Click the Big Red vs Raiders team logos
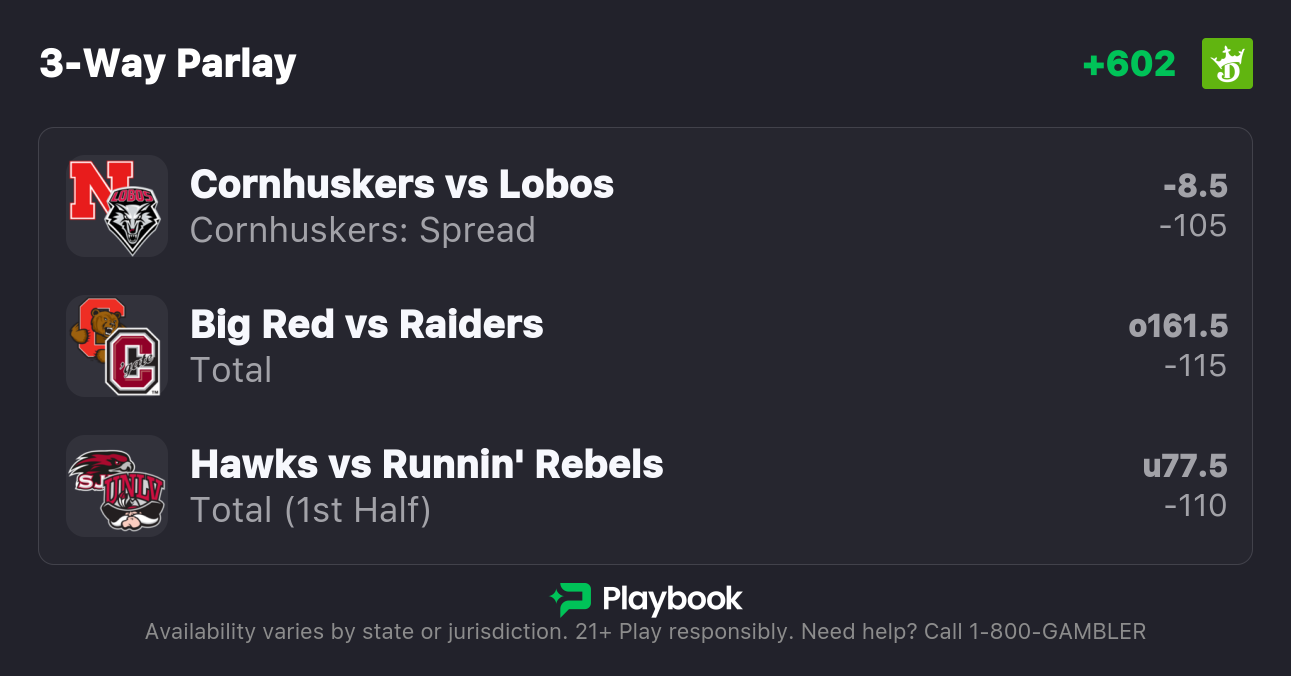The image size is (1291, 676). [x=117, y=346]
